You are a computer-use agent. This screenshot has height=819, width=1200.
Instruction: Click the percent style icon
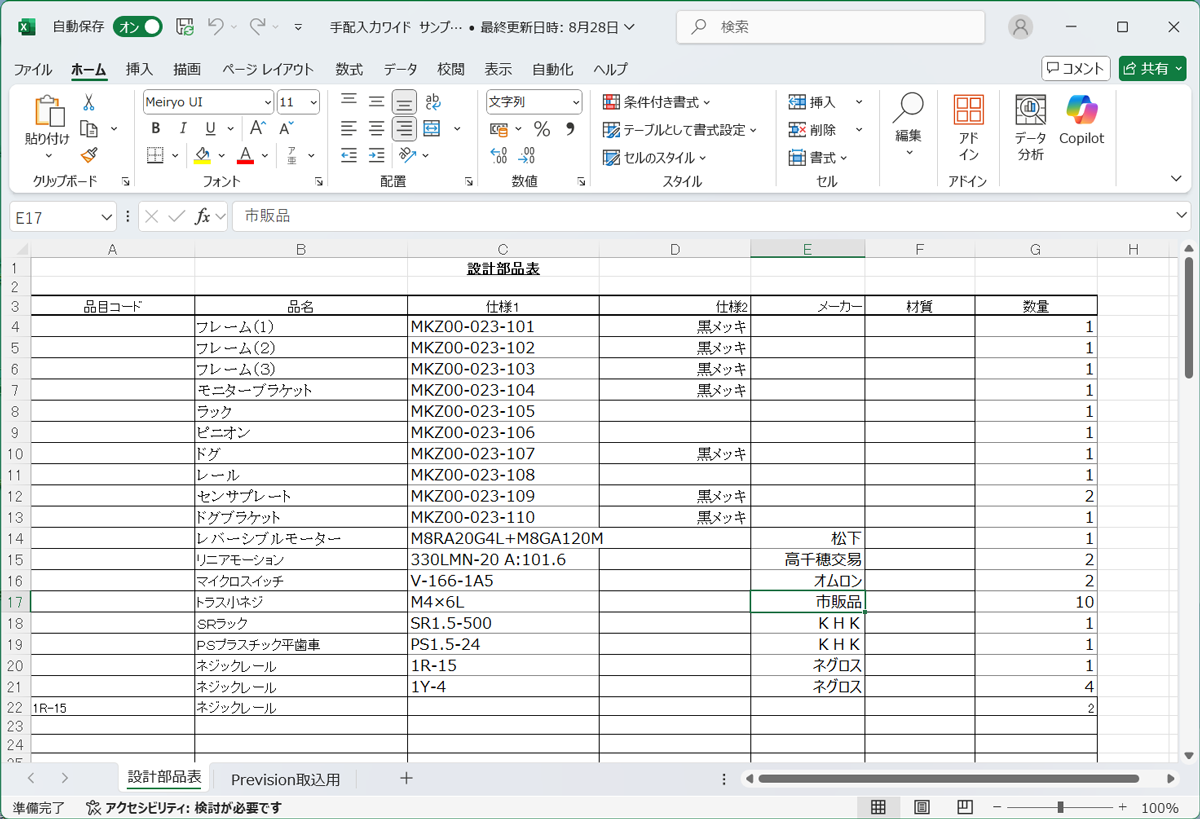pos(542,129)
